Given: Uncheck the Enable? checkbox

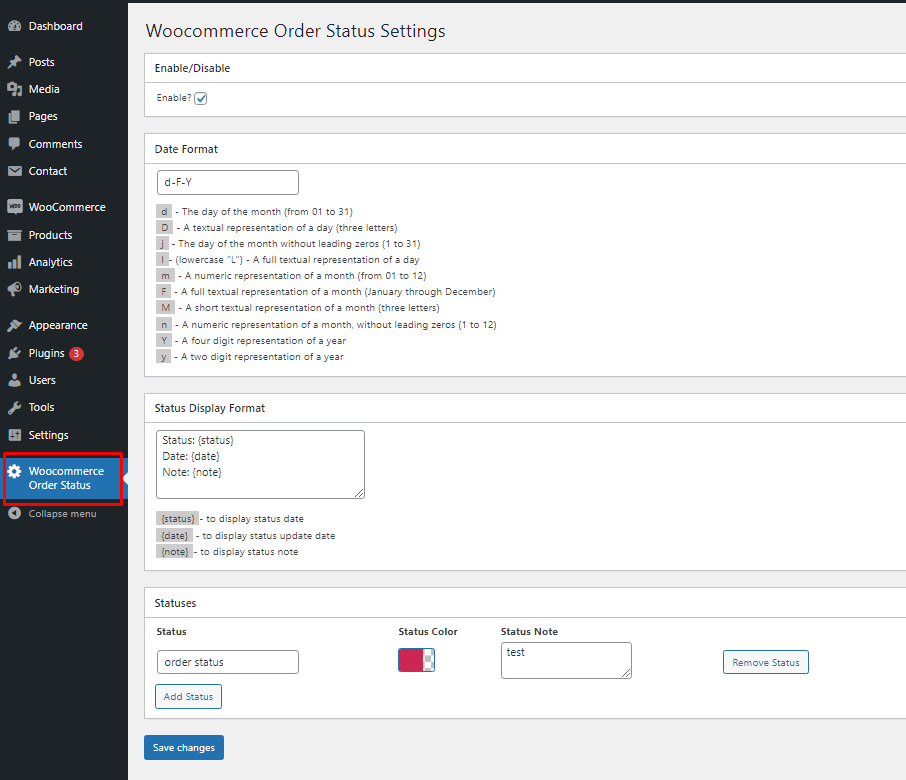Looking at the screenshot, I should 200,98.
